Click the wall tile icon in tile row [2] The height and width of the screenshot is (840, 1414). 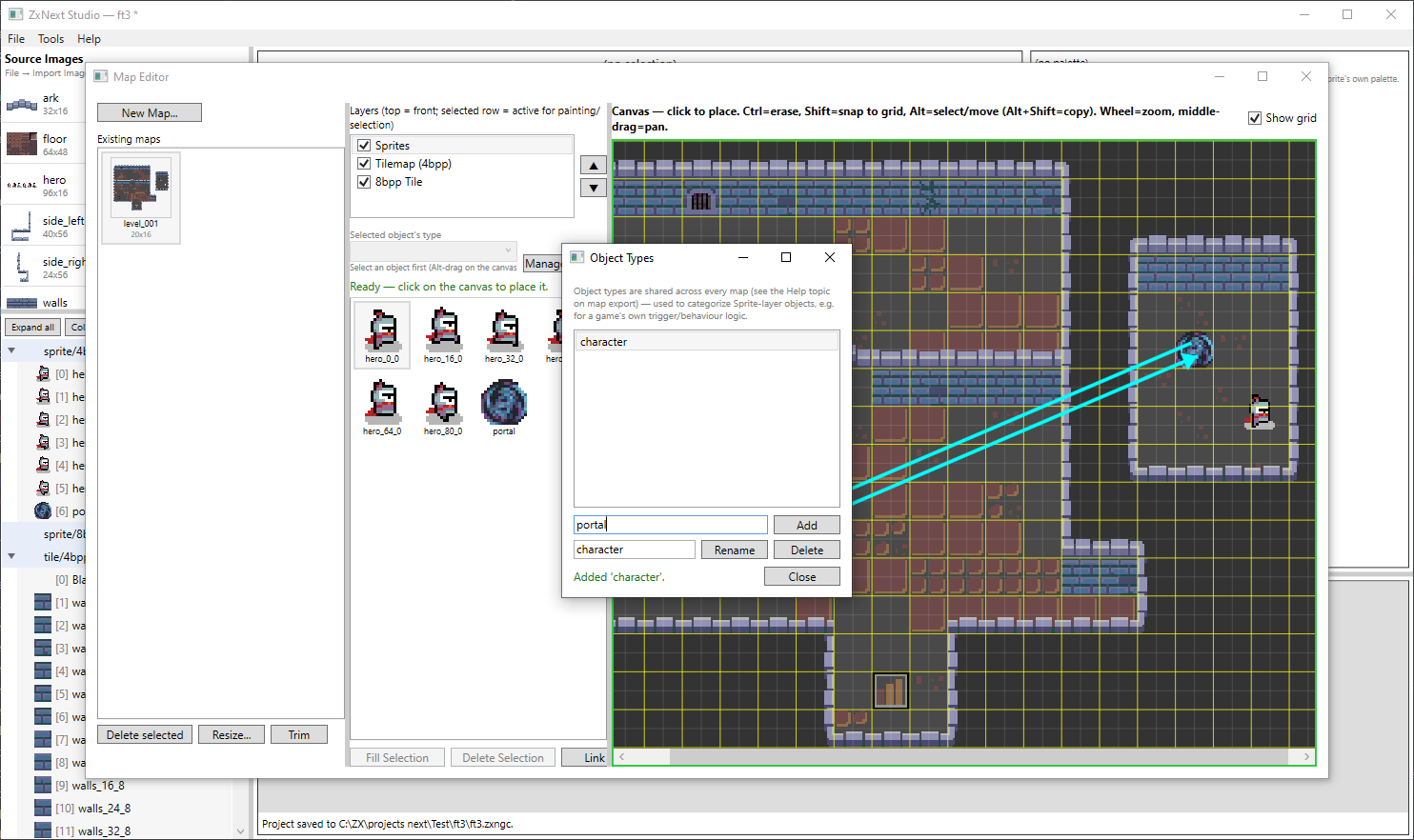click(43, 626)
